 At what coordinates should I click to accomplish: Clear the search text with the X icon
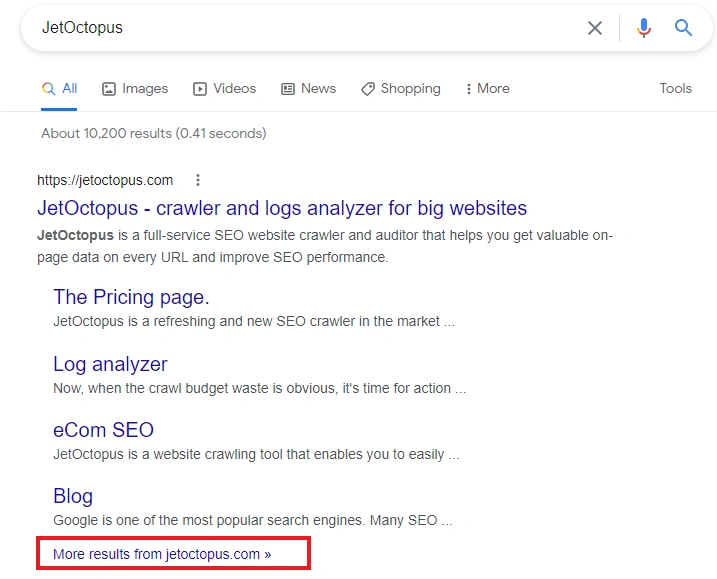(595, 28)
